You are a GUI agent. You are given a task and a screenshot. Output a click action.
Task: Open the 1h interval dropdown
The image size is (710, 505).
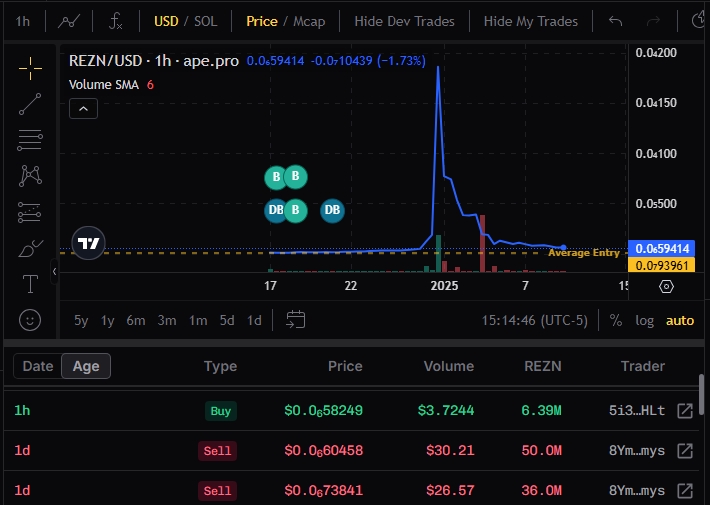click(21, 21)
